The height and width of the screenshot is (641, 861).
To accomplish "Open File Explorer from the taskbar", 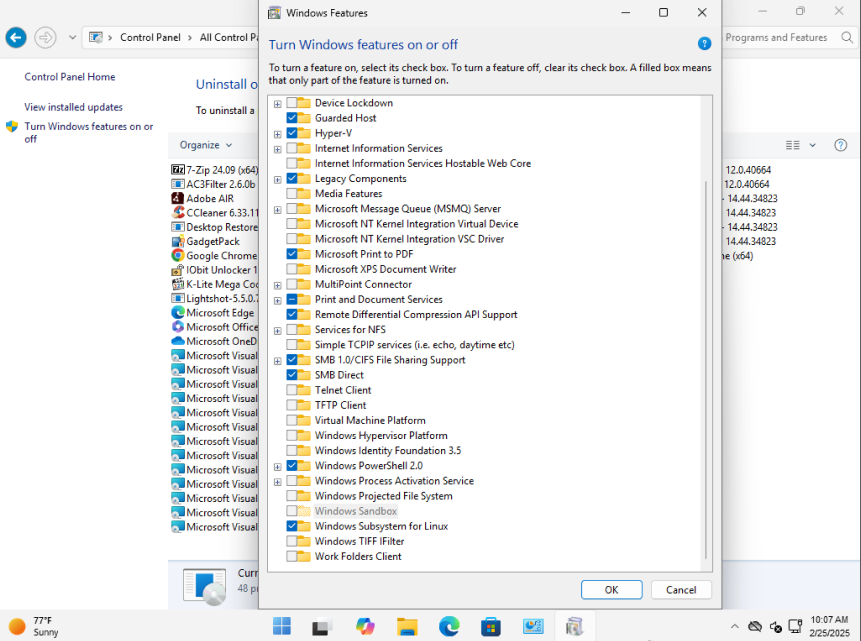I will click(407, 626).
